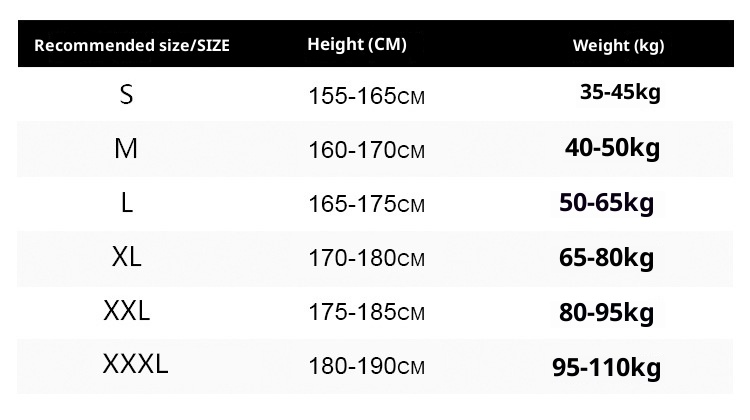Click the 50-65kg weight value
The width and height of the screenshot is (750, 420).
coord(607,203)
